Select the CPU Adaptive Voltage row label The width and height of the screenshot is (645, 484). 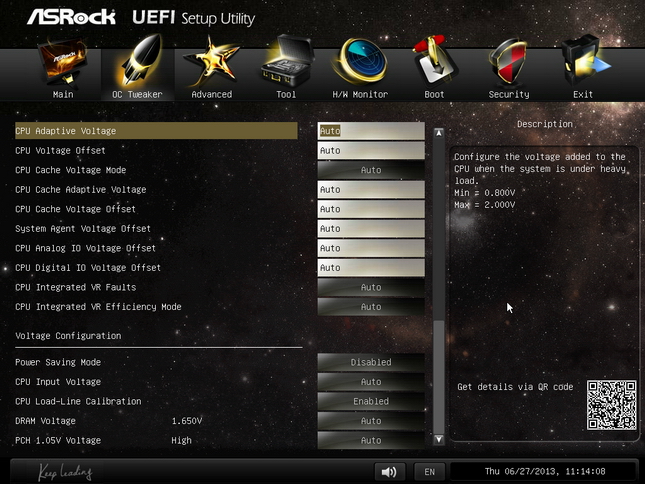click(65, 131)
